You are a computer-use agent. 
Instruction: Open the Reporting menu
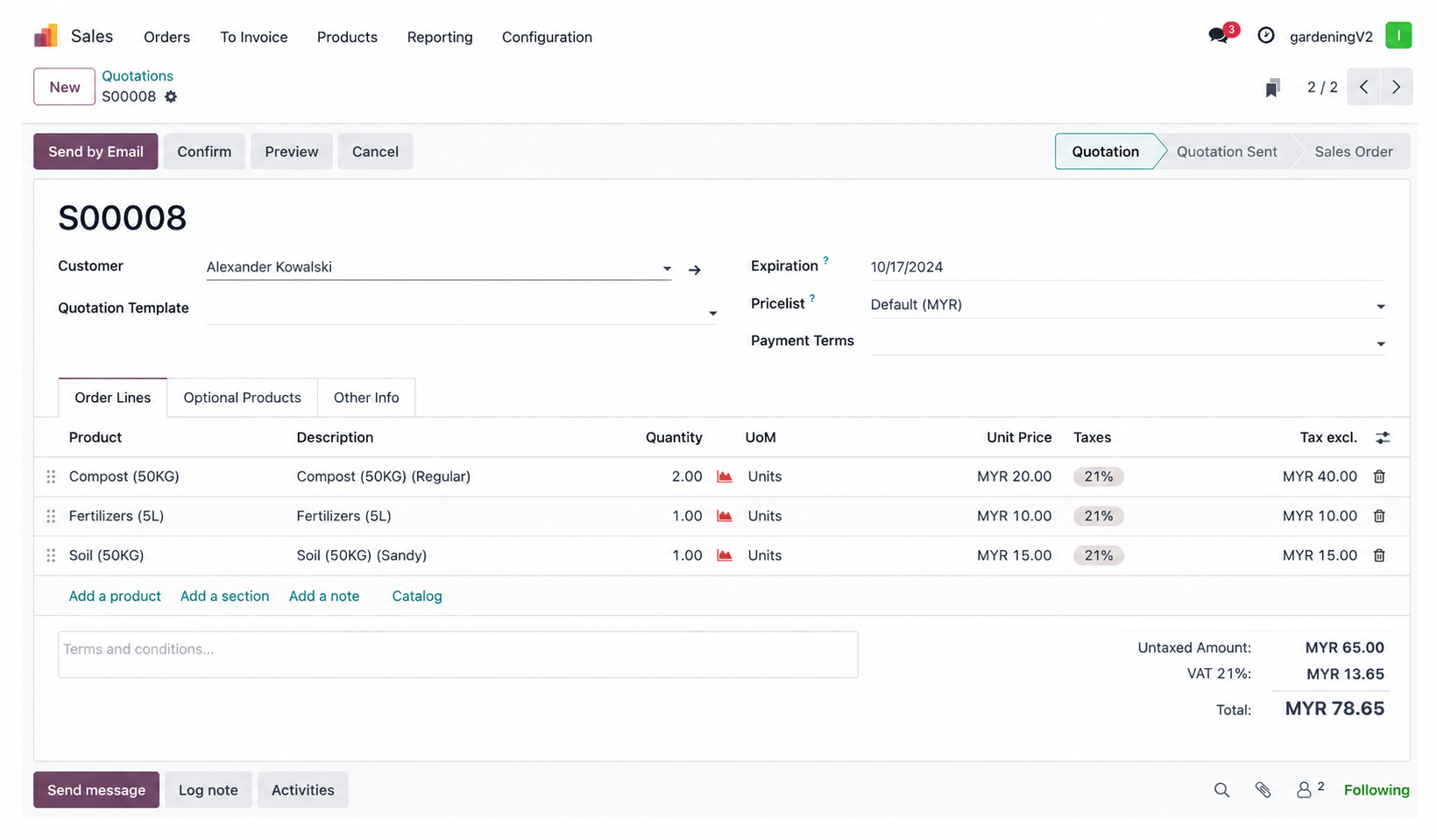coord(440,37)
